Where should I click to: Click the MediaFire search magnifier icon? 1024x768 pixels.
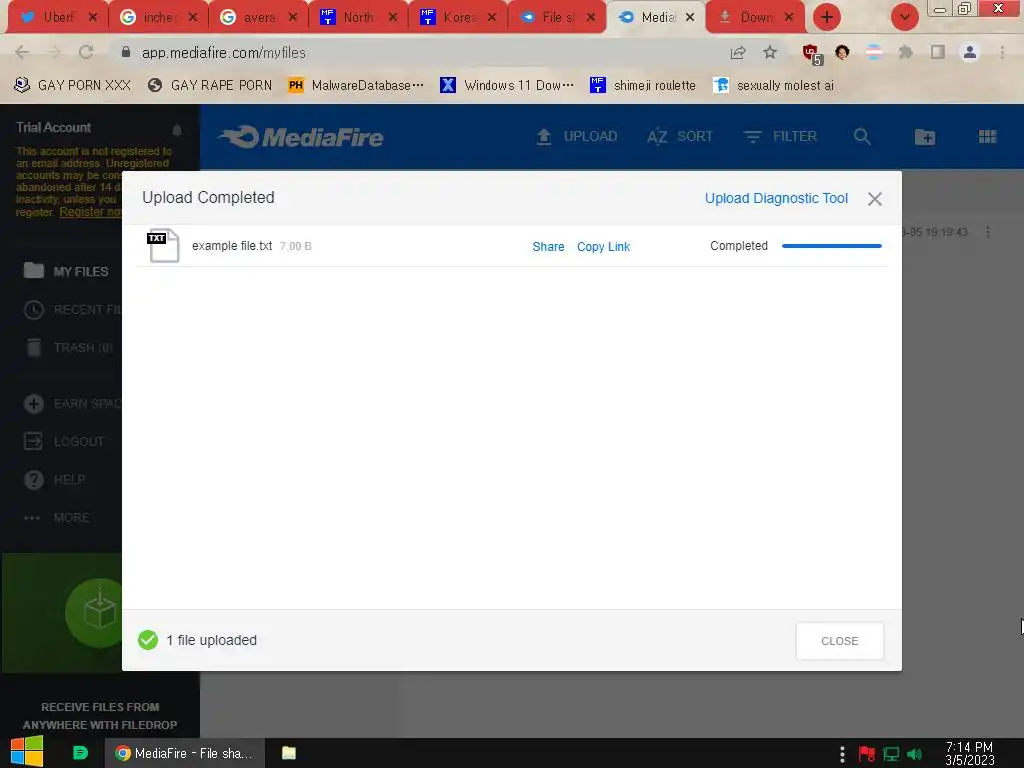[x=862, y=136]
